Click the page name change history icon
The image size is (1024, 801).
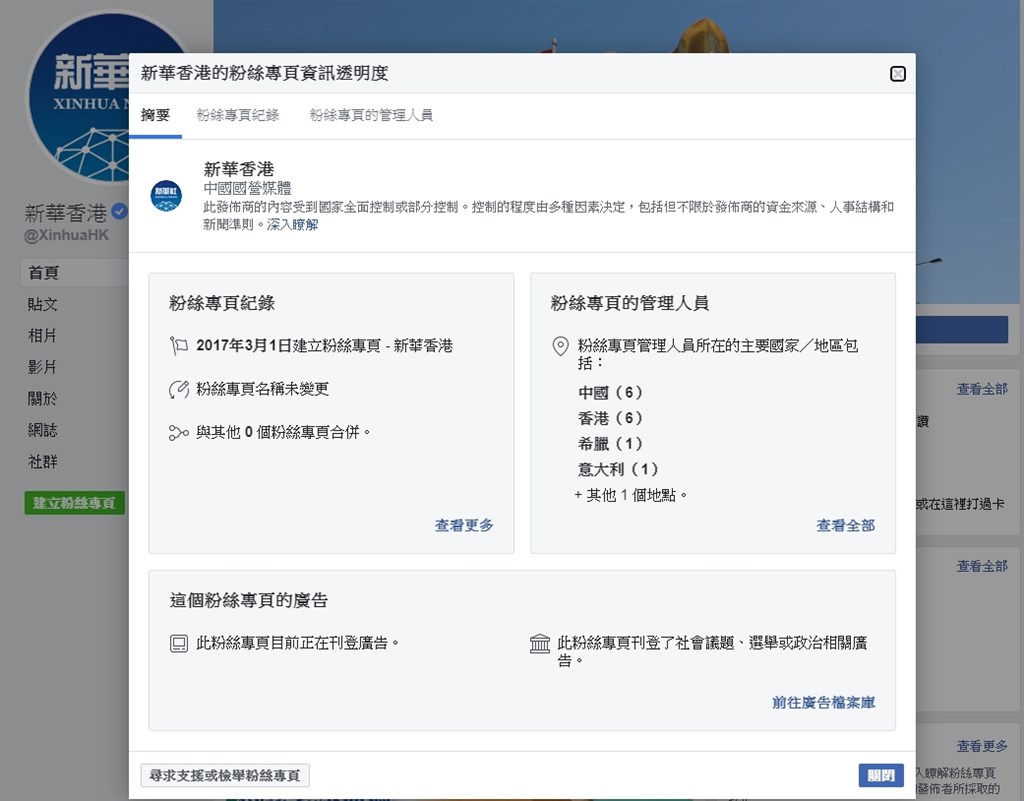point(178,390)
